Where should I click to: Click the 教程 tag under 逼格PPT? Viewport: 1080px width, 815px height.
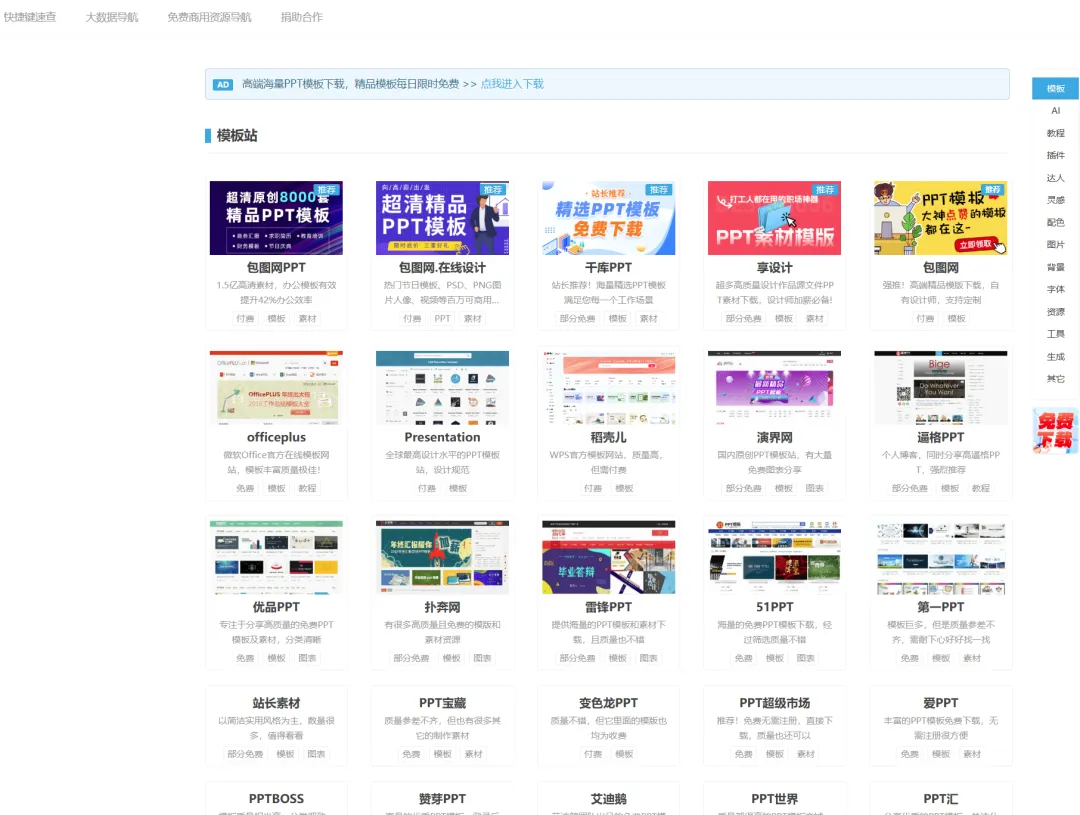(x=981, y=488)
